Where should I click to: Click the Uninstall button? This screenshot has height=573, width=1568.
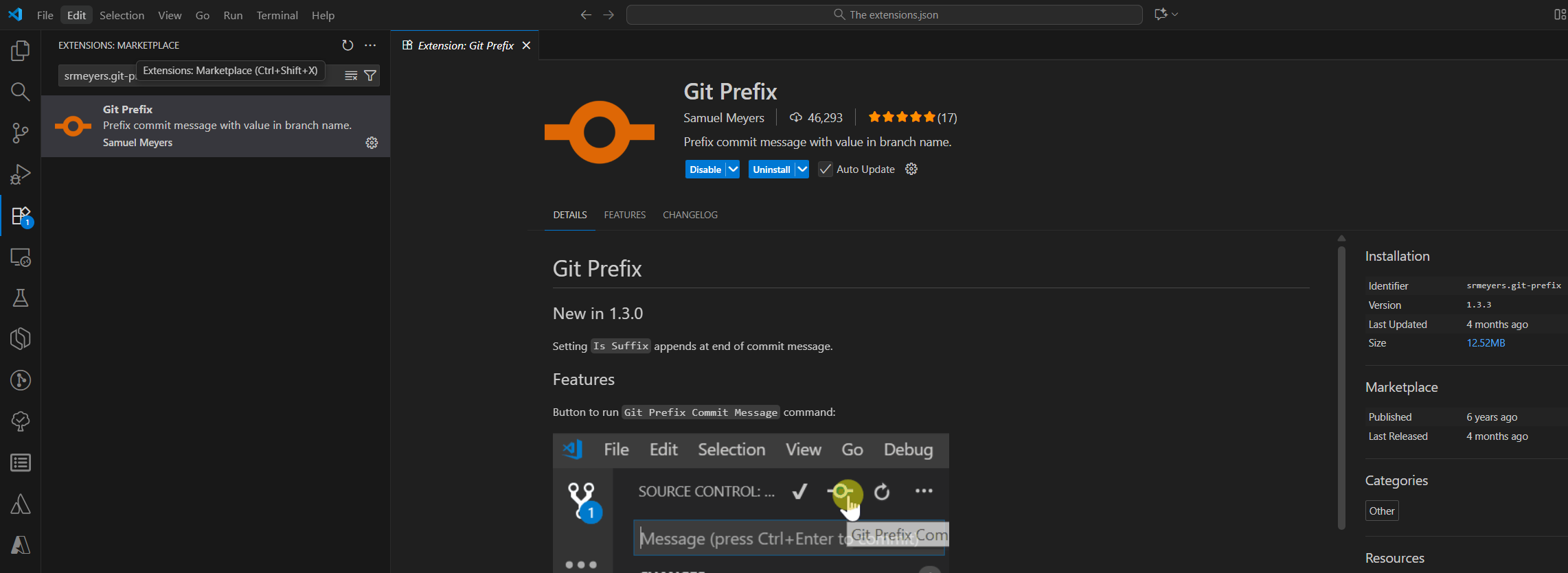point(771,169)
